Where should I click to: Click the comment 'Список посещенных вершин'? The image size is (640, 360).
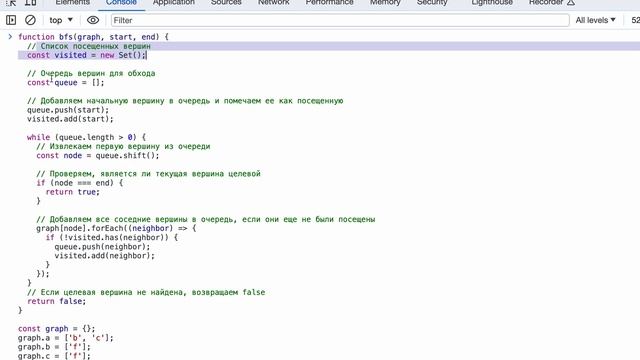[96, 46]
